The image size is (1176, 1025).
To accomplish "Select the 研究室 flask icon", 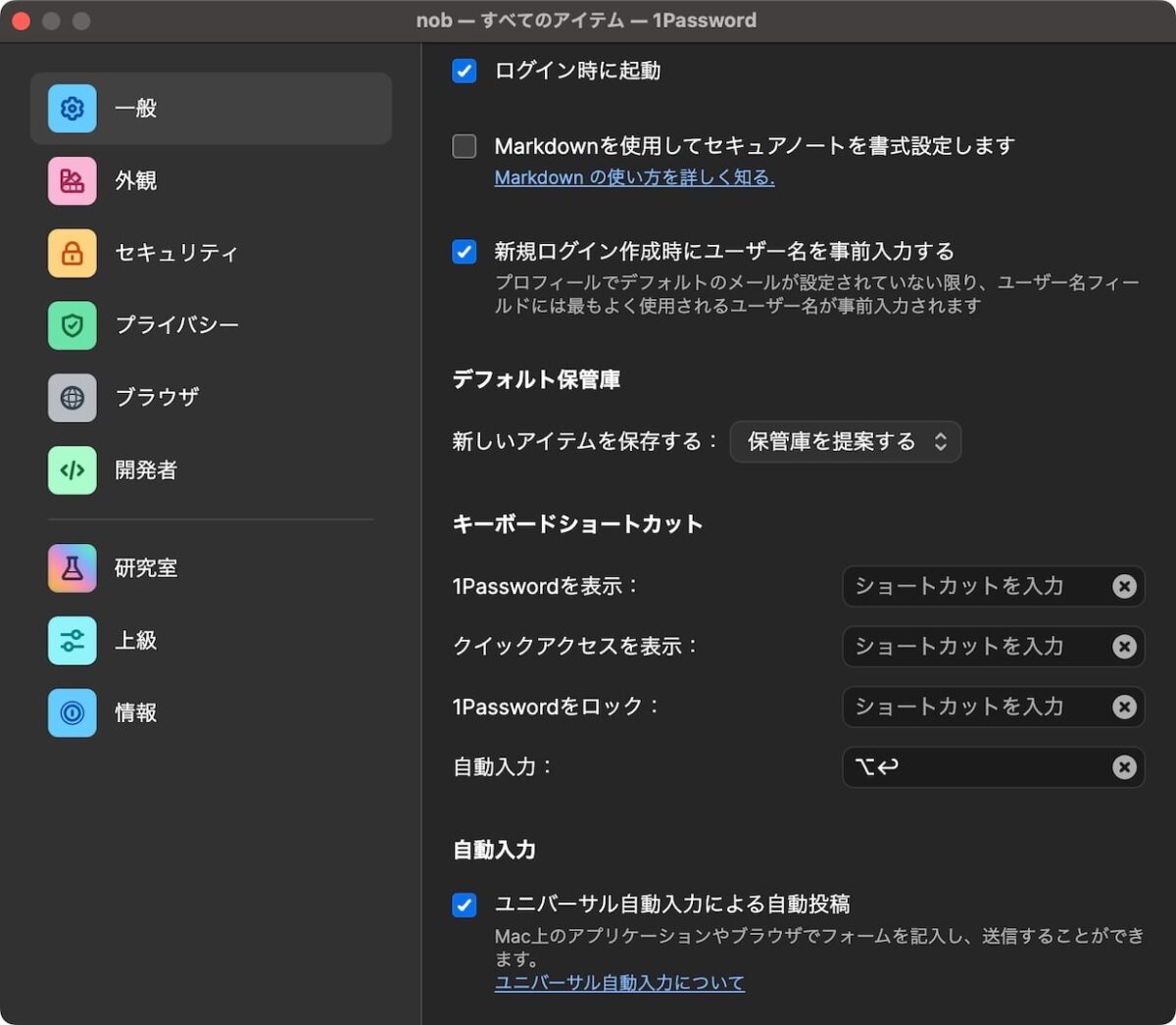I will [x=71, y=567].
